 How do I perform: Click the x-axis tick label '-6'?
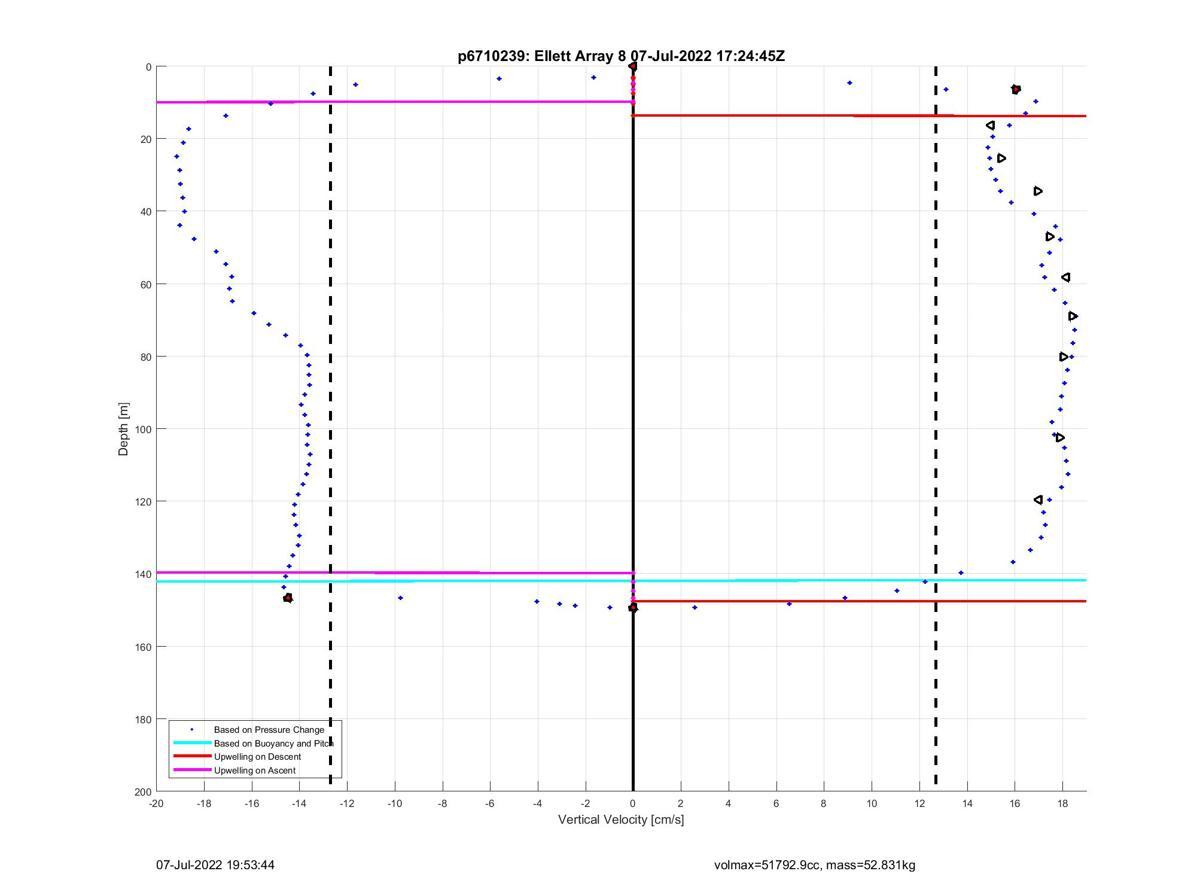tap(490, 803)
